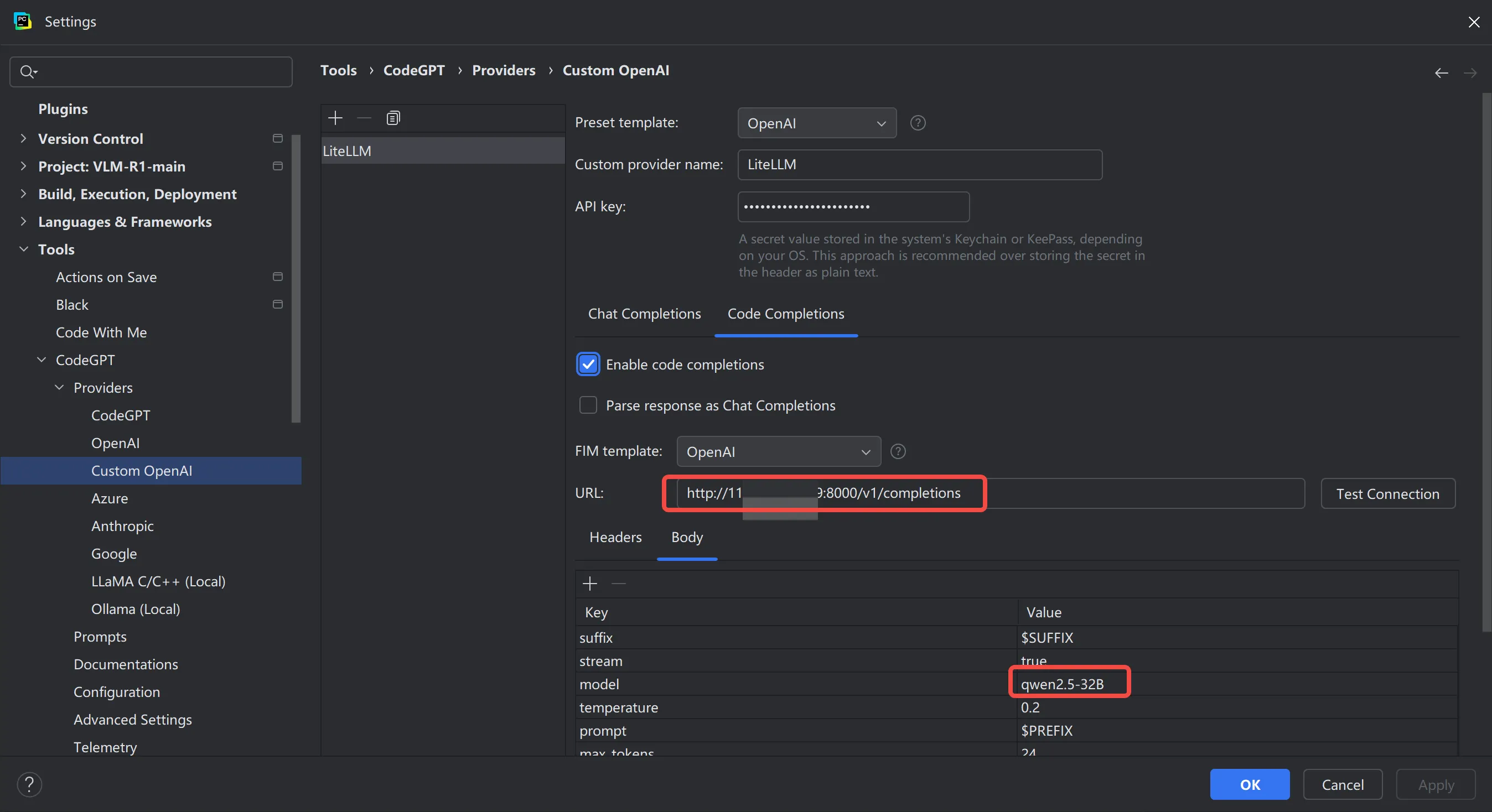The height and width of the screenshot is (812, 1492).
Task: Check Parse response as Chat Completions
Action: 588,405
